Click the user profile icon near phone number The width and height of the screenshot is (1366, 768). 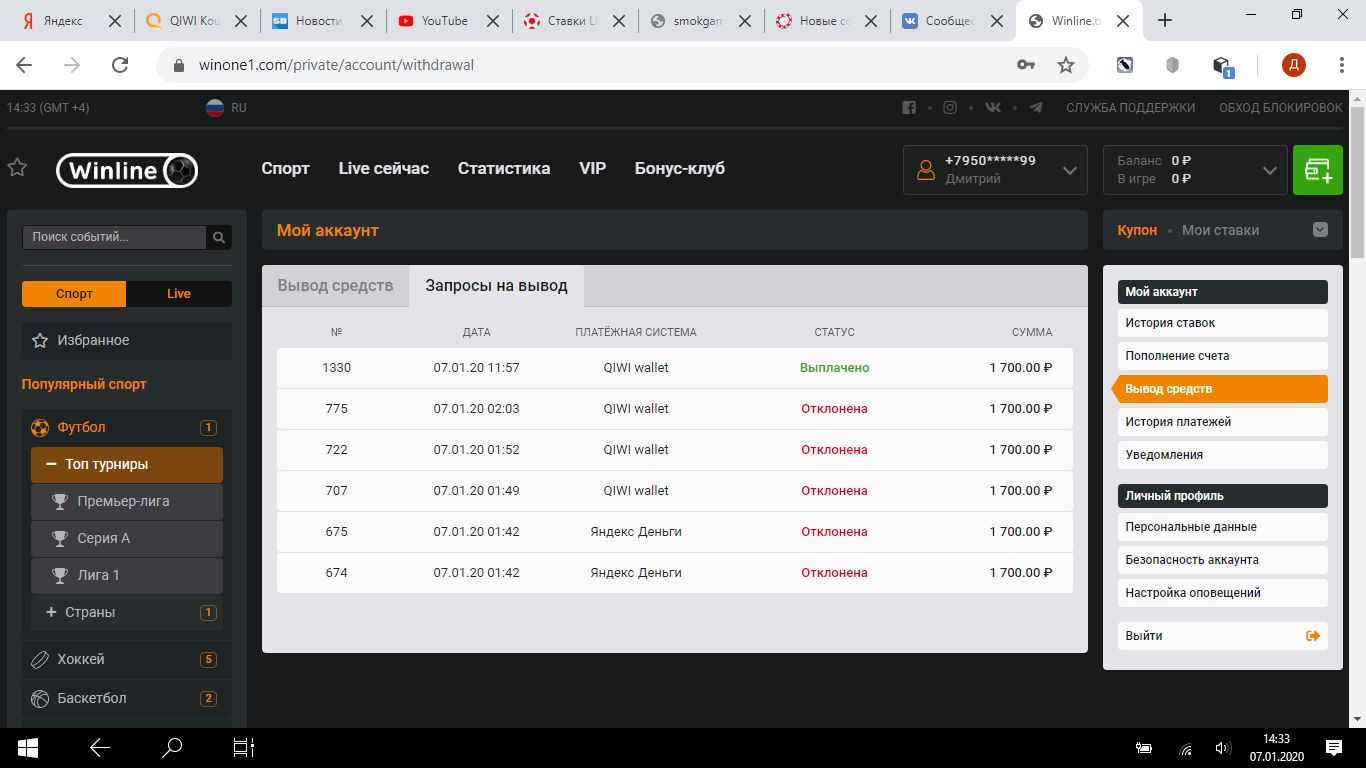[926, 170]
